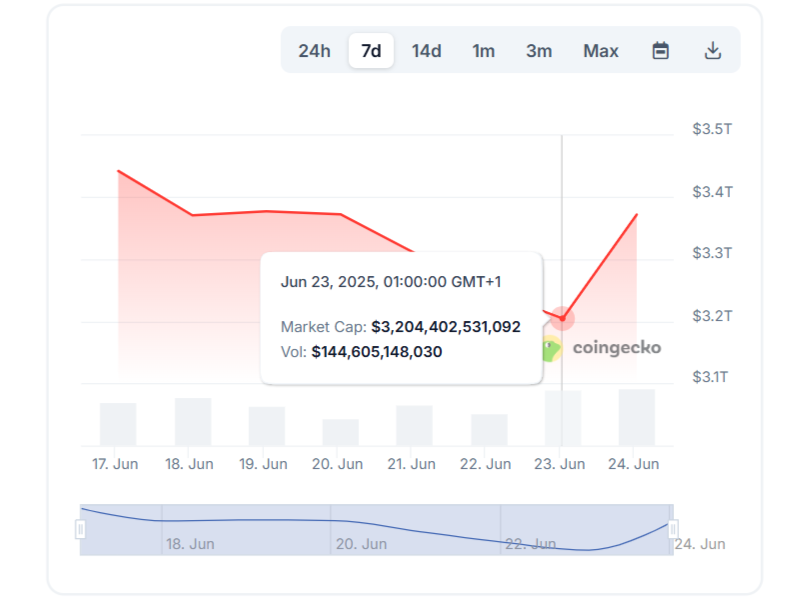Image resolution: width=799 pixels, height=599 pixels.
Task: Show the Max time range
Action: tap(601, 51)
